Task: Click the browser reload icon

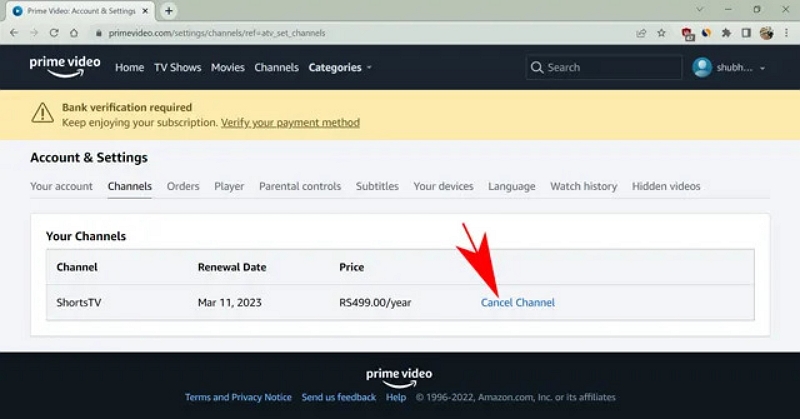Action: pyautogui.click(x=56, y=33)
